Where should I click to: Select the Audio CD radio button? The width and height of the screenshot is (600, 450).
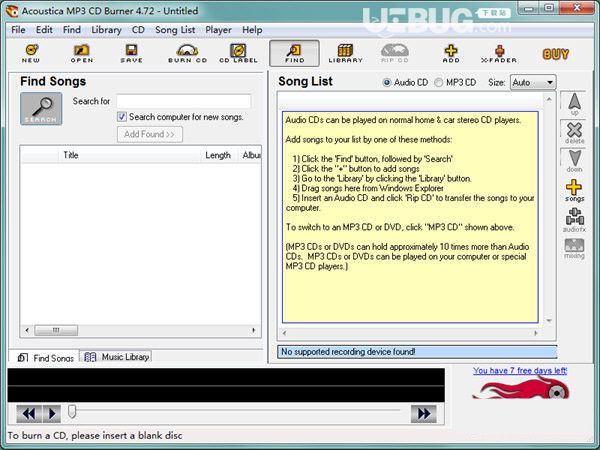tap(386, 82)
